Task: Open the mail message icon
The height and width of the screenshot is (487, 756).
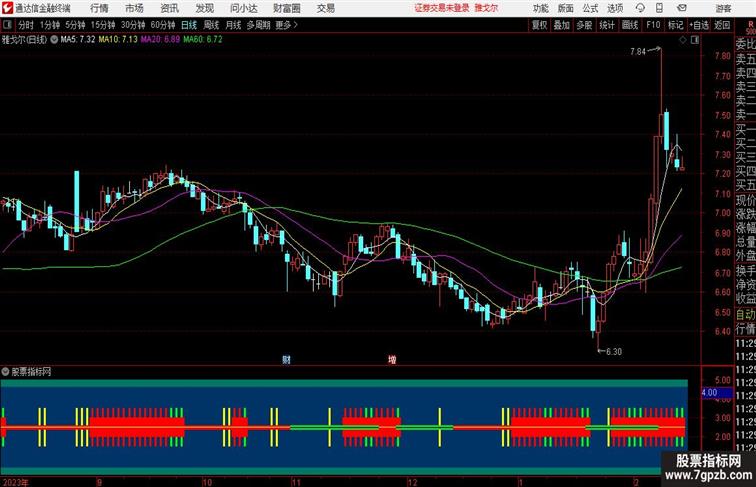Action: click(682, 8)
